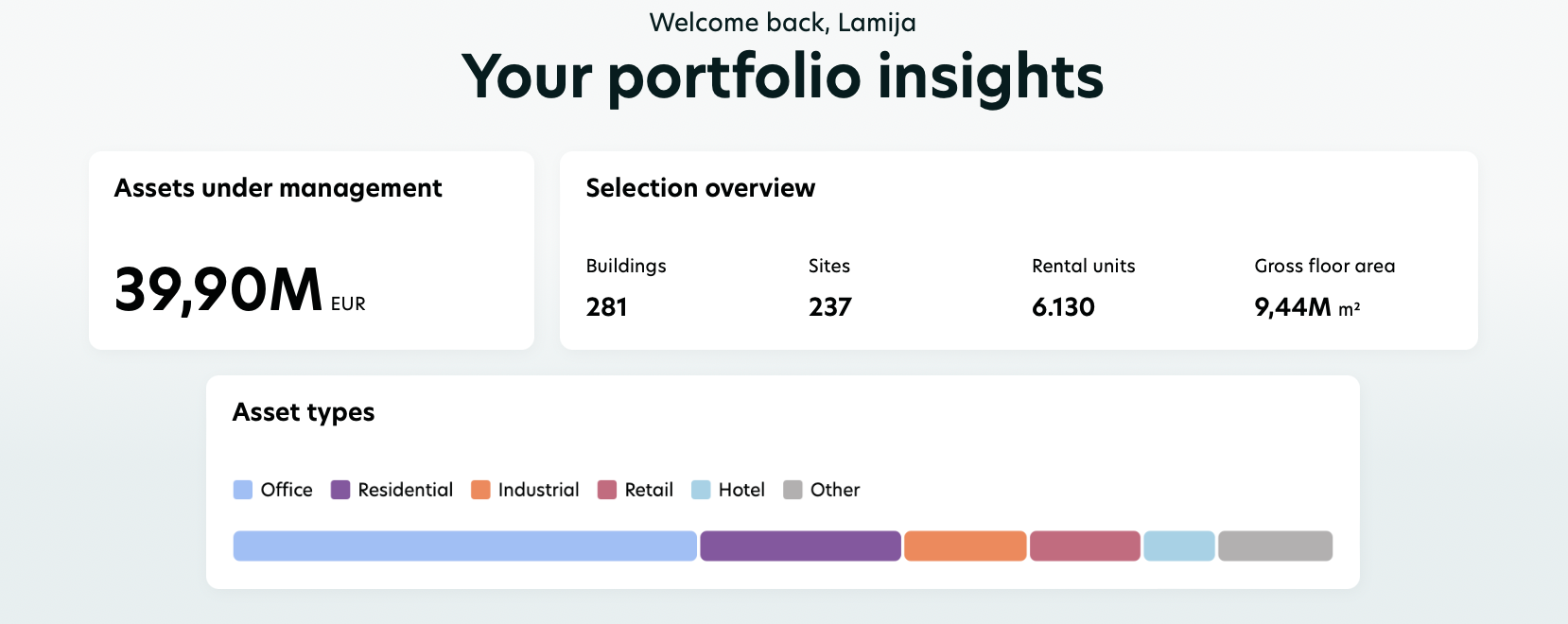1568x624 pixels.
Task: Click the Rental units value 6.130
Action: click(1063, 306)
